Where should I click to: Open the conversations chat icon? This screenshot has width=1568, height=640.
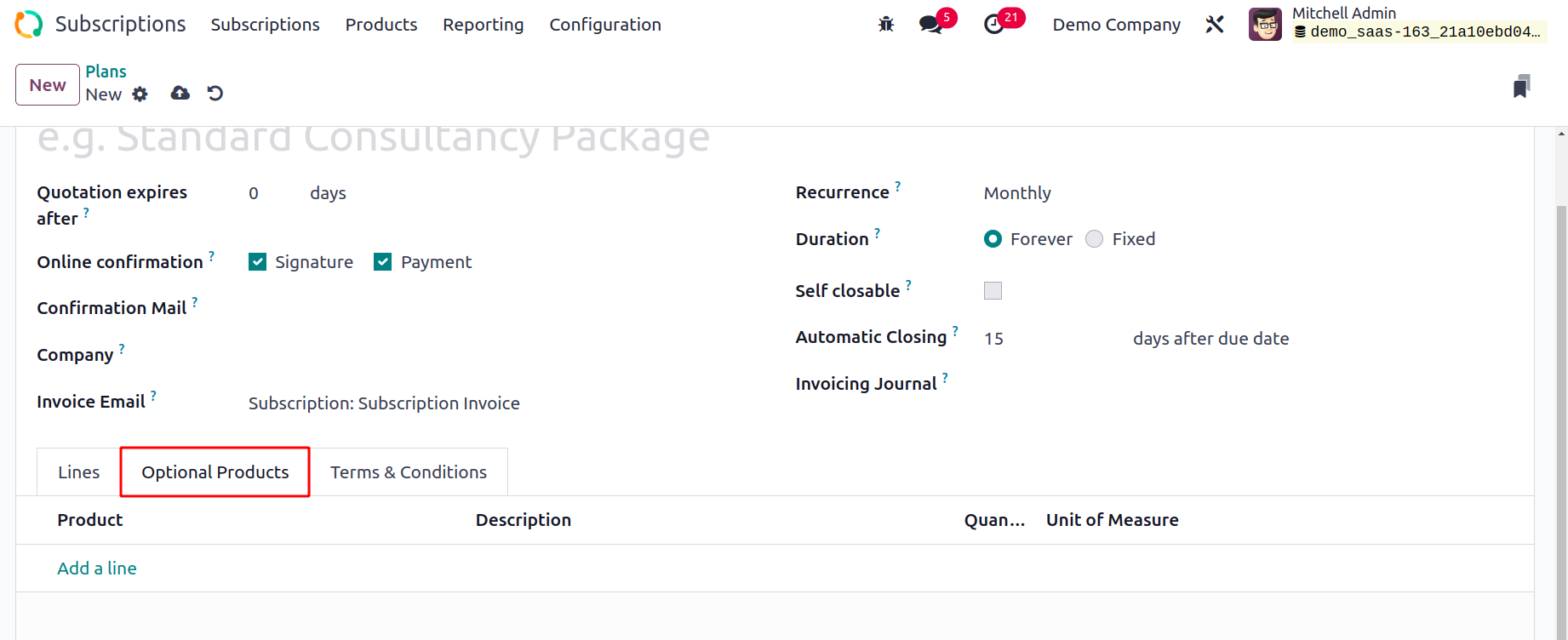click(930, 25)
